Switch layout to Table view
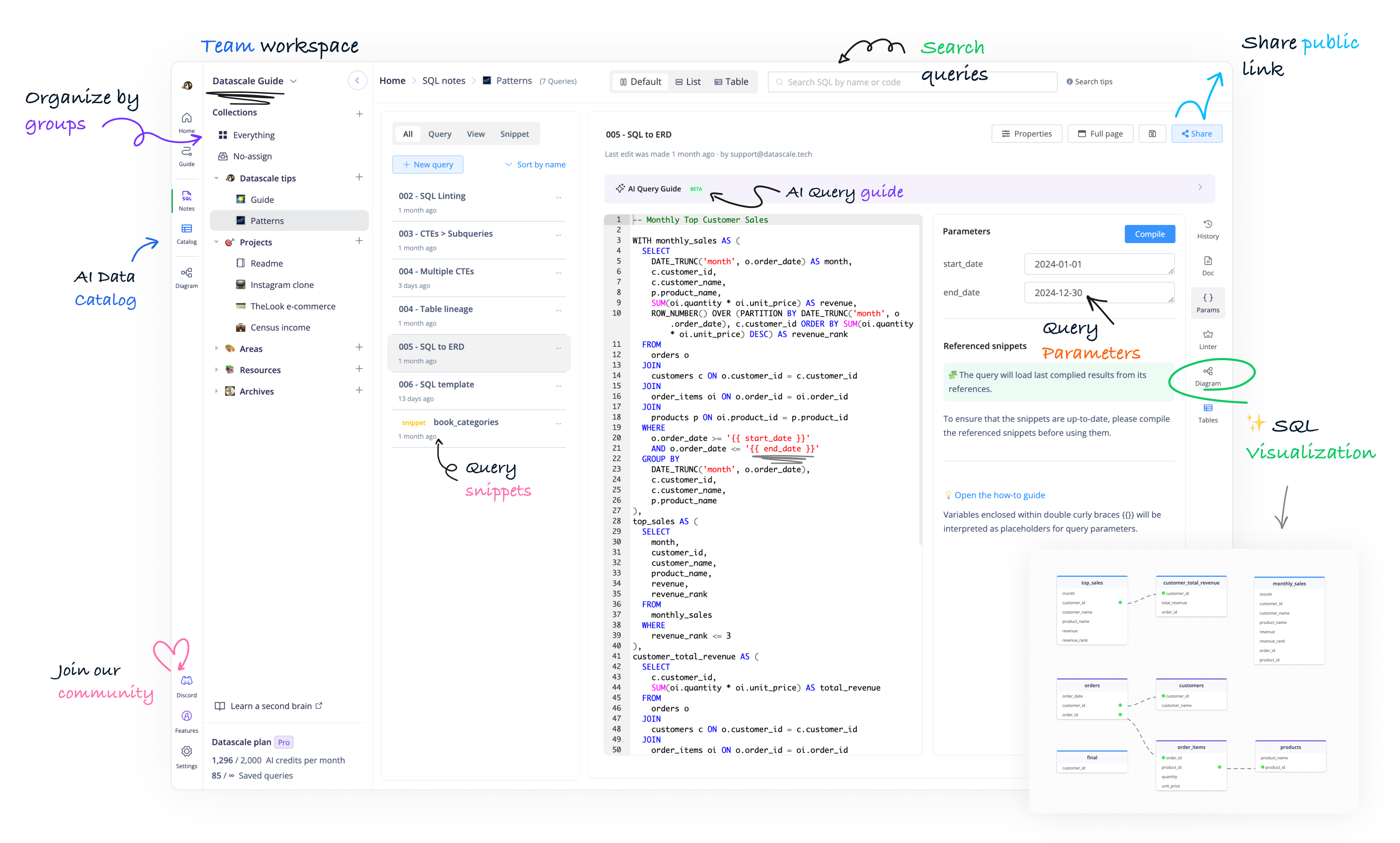This screenshot has width=1400, height=843. click(x=731, y=82)
